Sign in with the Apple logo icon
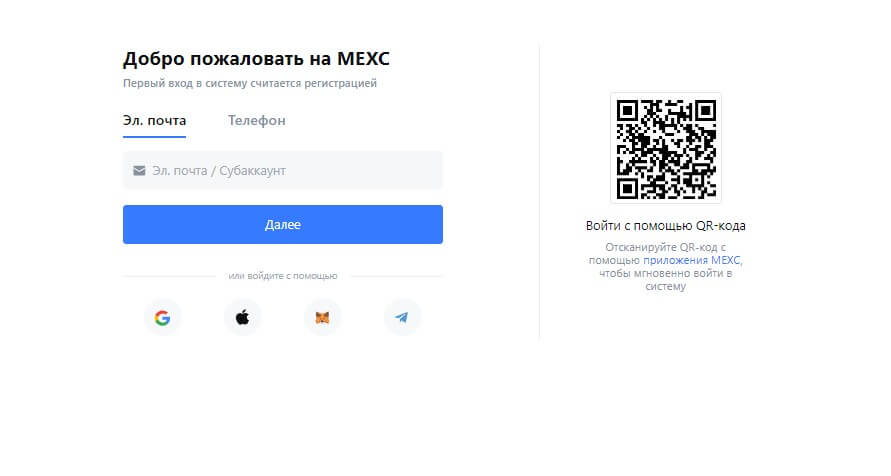The width and height of the screenshot is (891, 476). pos(243,318)
